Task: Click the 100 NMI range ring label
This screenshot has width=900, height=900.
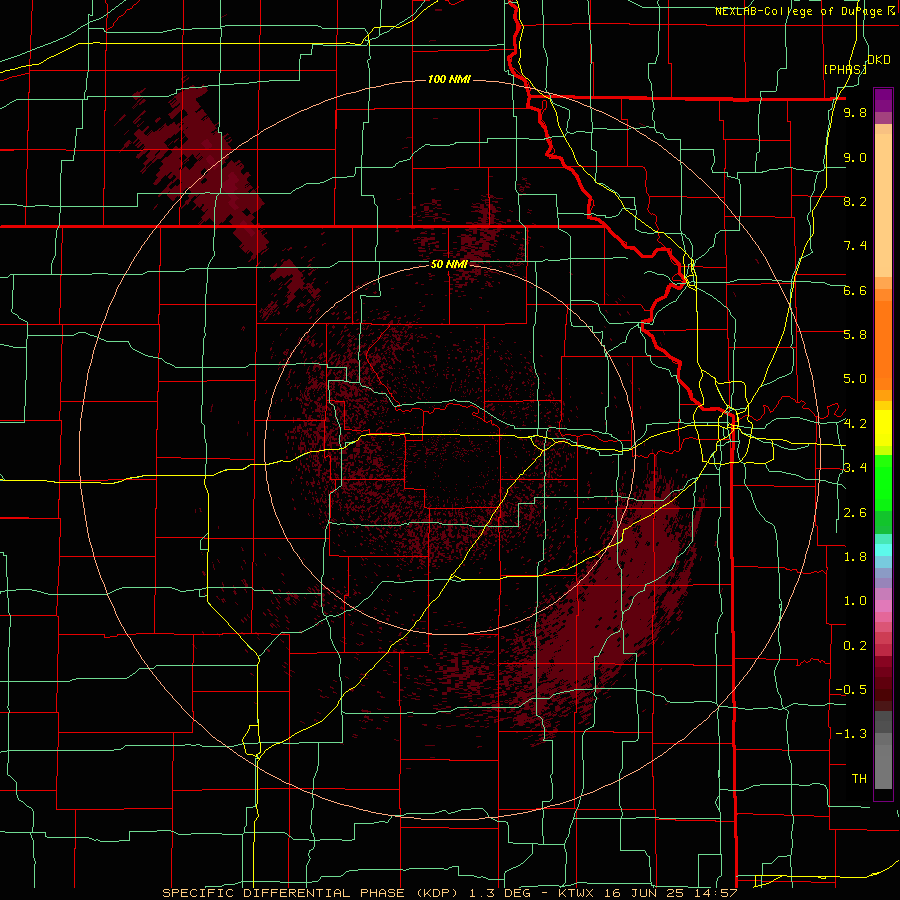Action: click(x=449, y=79)
